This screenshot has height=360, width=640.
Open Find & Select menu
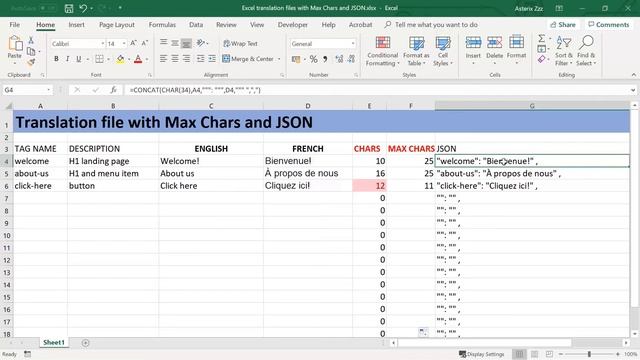point(586,51)
